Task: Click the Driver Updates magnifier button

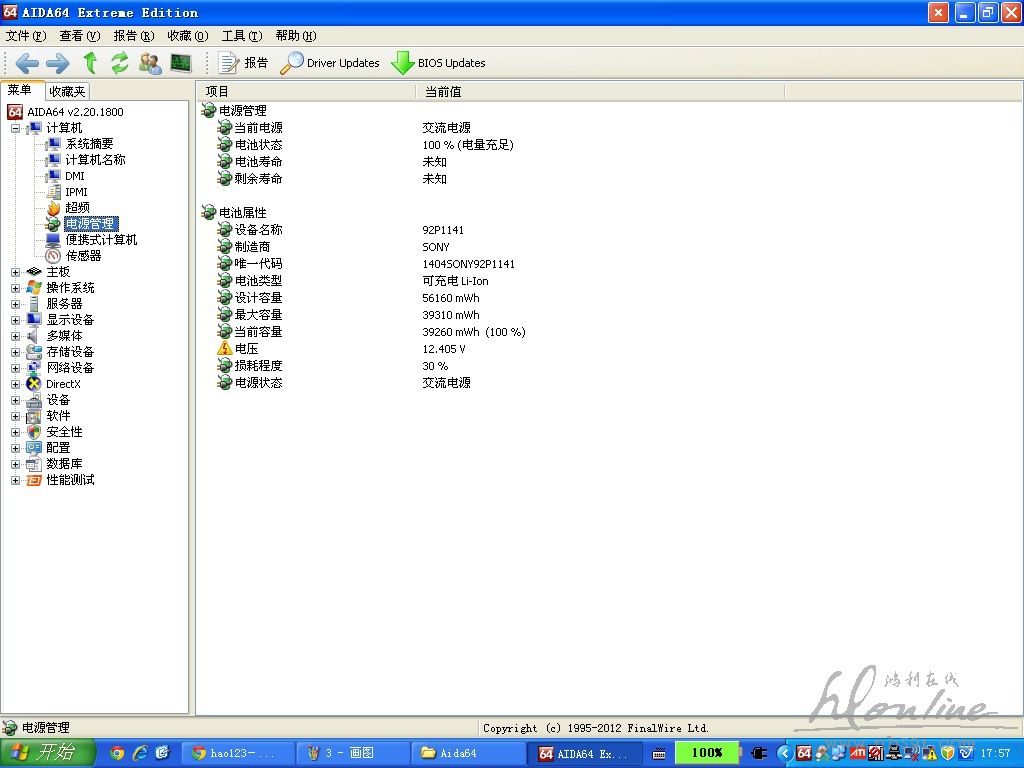Action: [330, 63]
